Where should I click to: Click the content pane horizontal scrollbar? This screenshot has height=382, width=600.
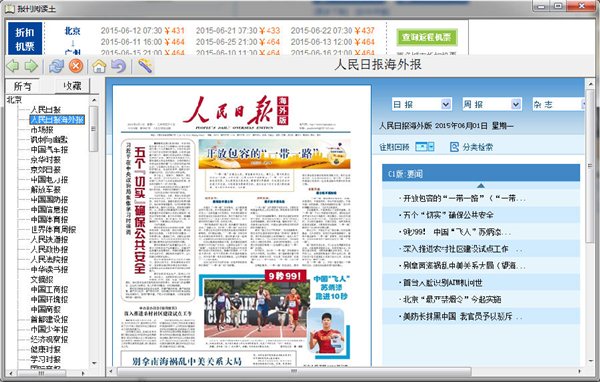coord(294,371)
